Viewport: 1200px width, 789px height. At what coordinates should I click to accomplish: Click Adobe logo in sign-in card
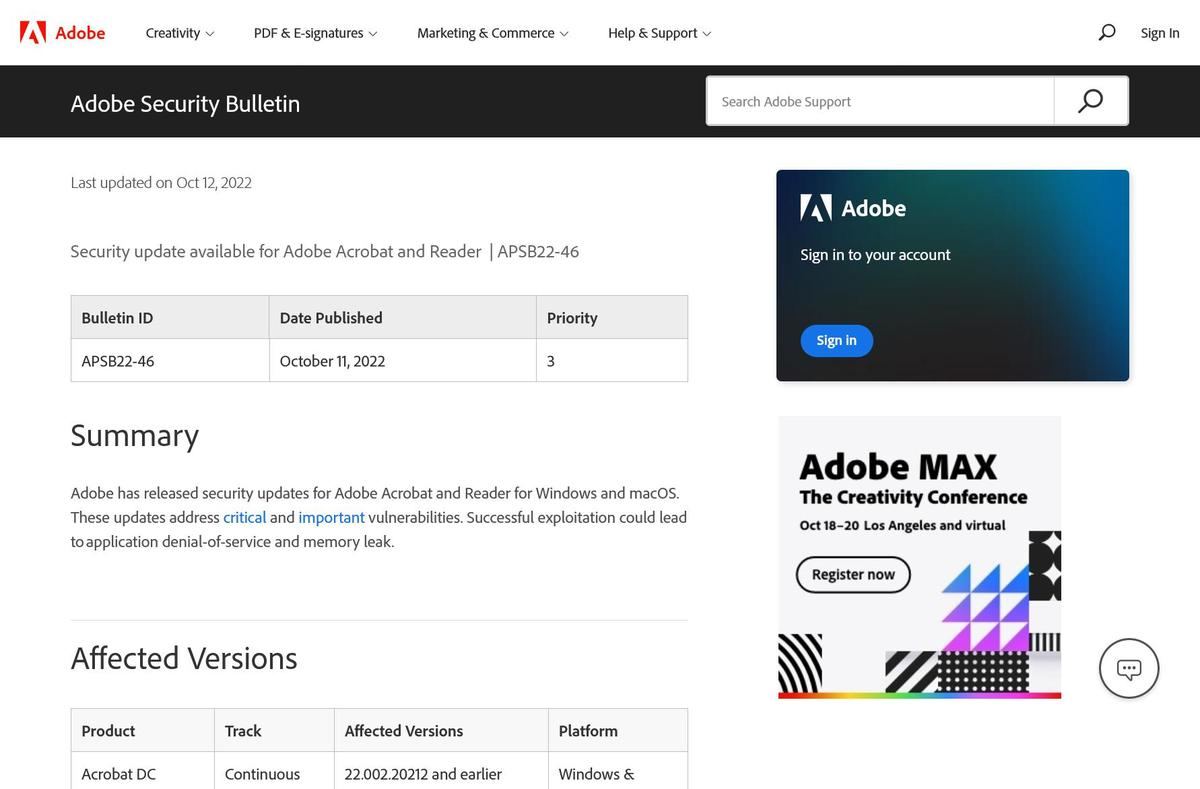[853, 208]
